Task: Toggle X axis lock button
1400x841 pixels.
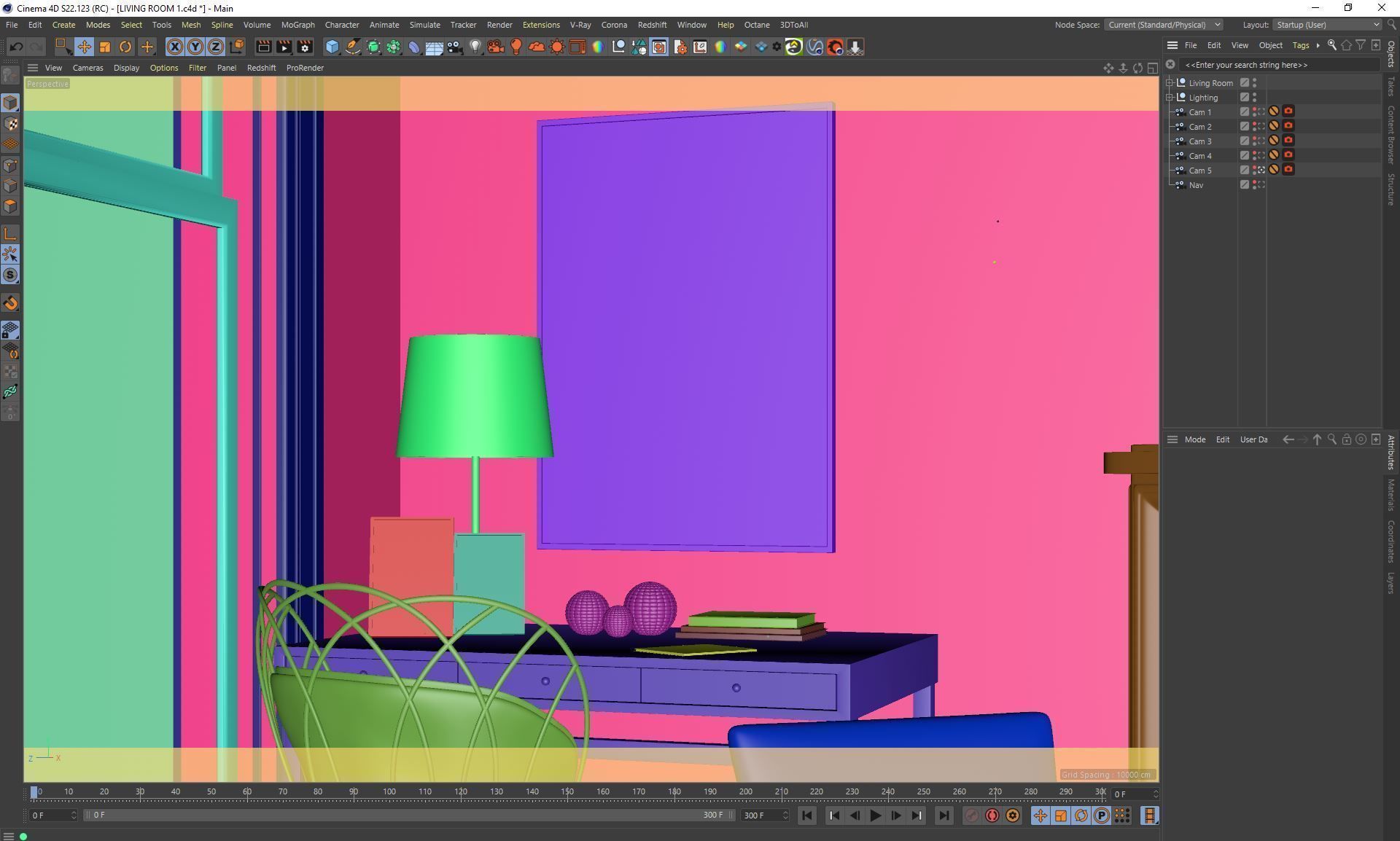Action: click(174, 47)
